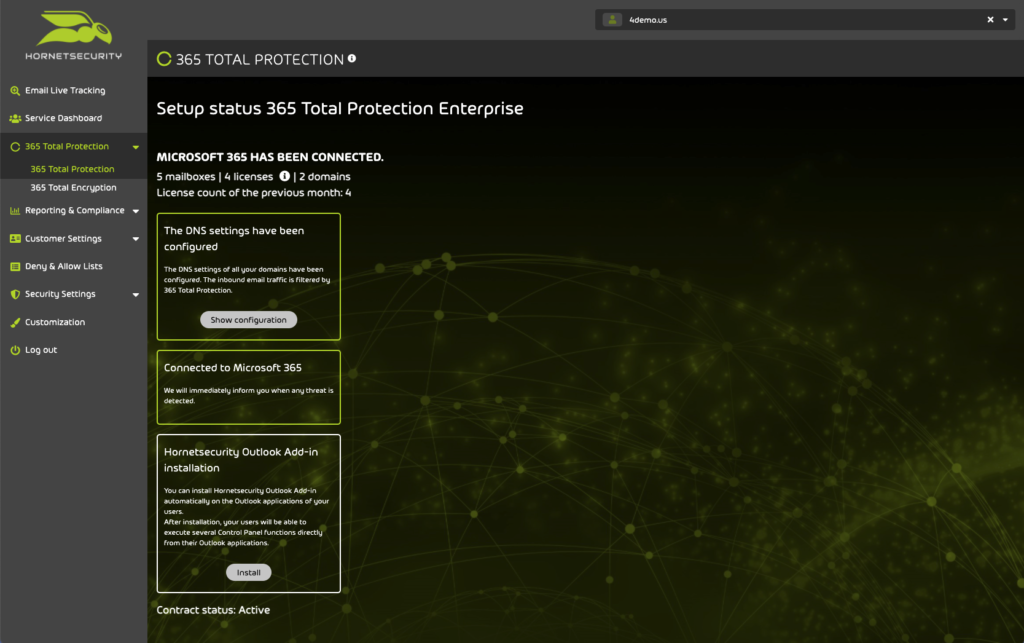The height and width of the screenshot is (643, 1024).
Task: Select 365 Total Protection submenu item
Action: pos(72,169)
